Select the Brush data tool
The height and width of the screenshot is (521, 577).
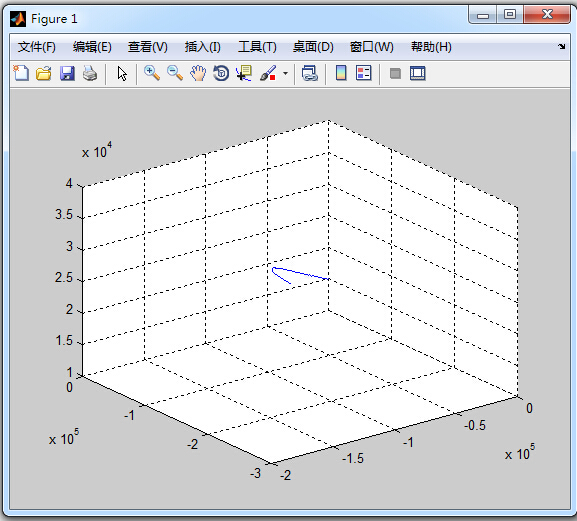coord(268,73)
